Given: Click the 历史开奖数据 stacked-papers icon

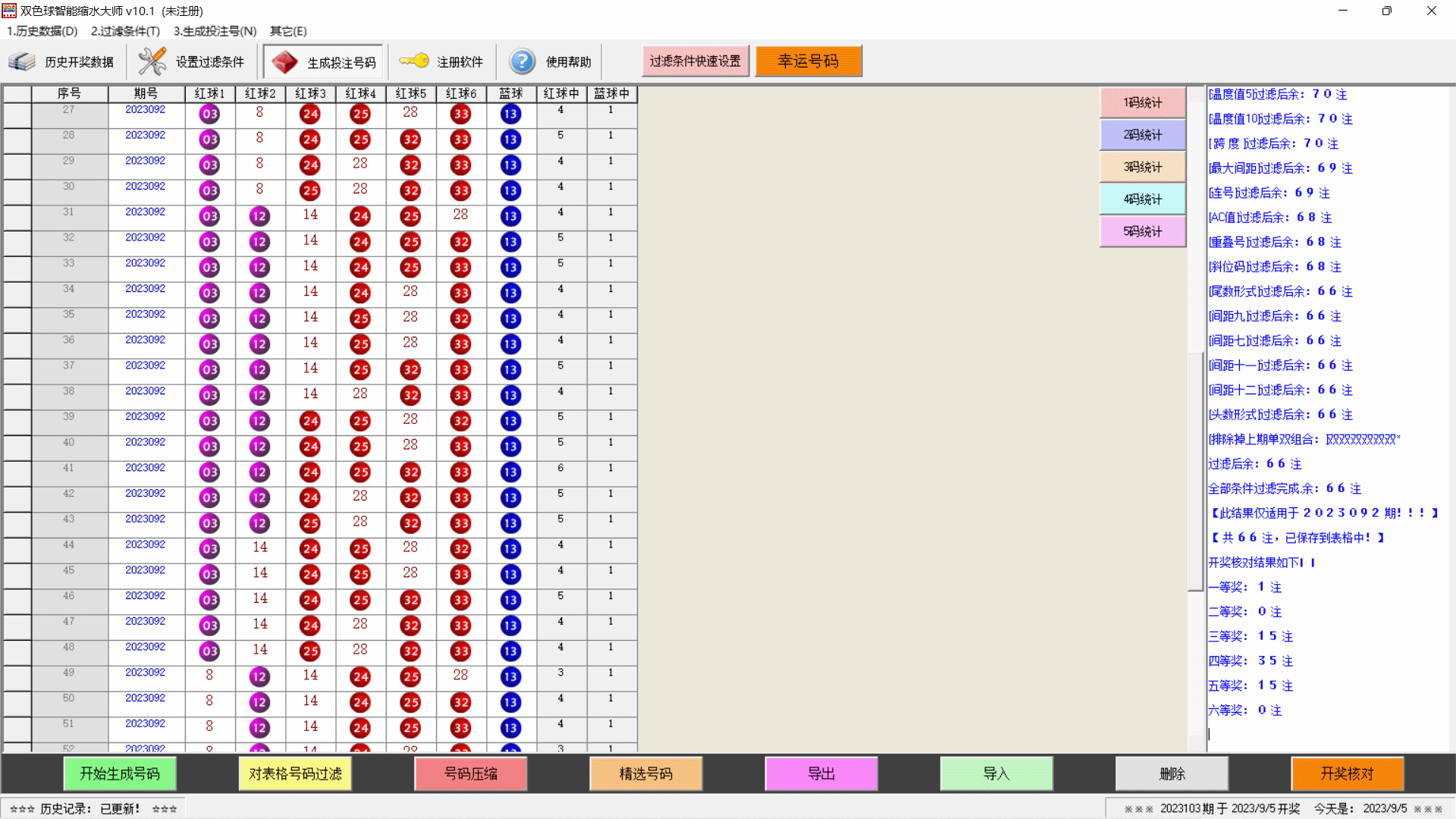Looking at the screenshot, I should [x=23, y=61].
